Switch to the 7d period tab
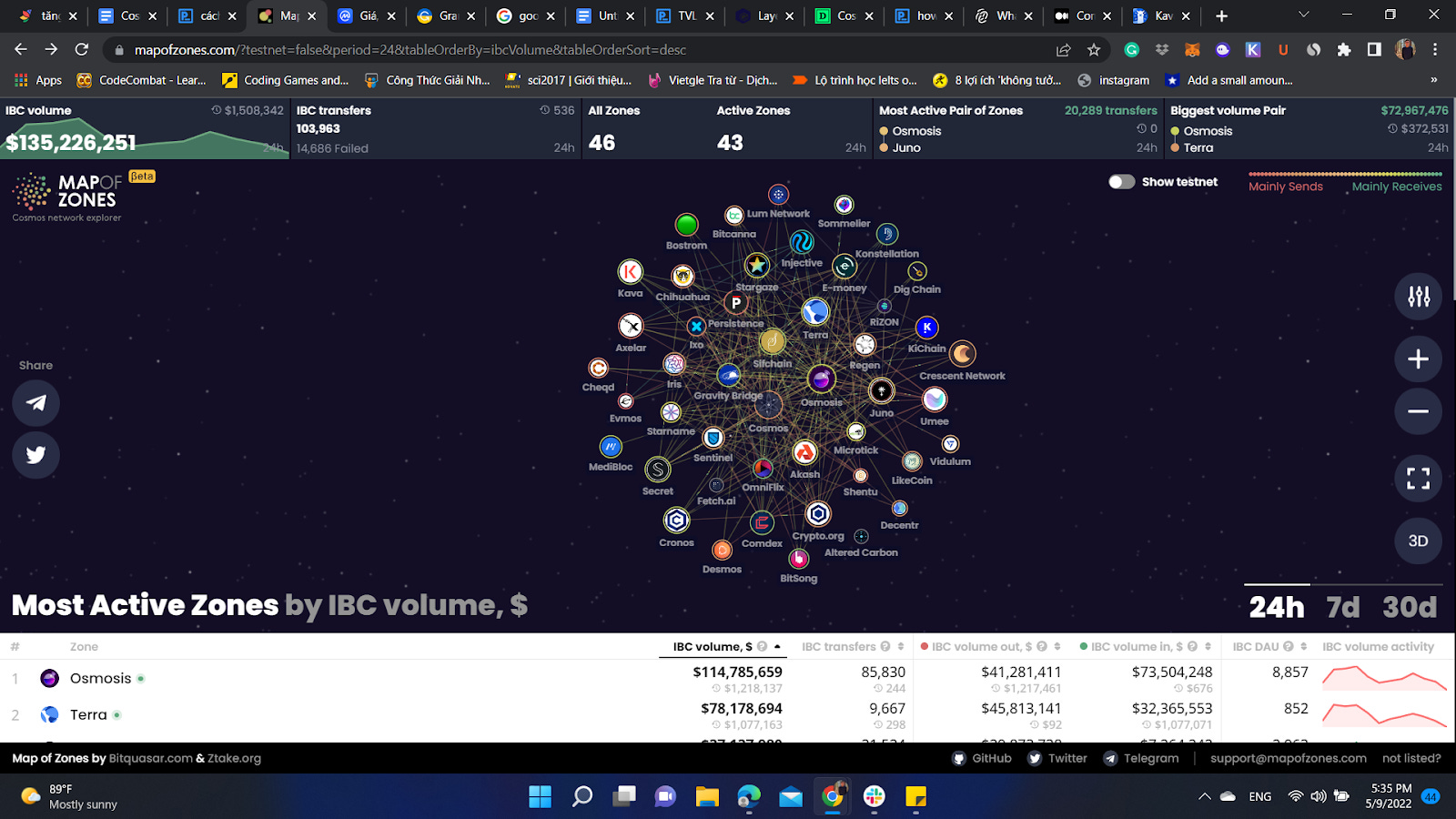The image size is (1456, 819). 1343,607
